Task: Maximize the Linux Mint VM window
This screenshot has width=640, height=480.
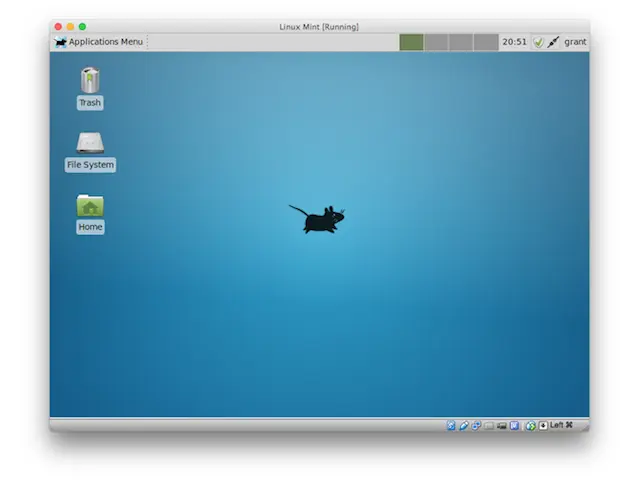Action: click(82, 27)
